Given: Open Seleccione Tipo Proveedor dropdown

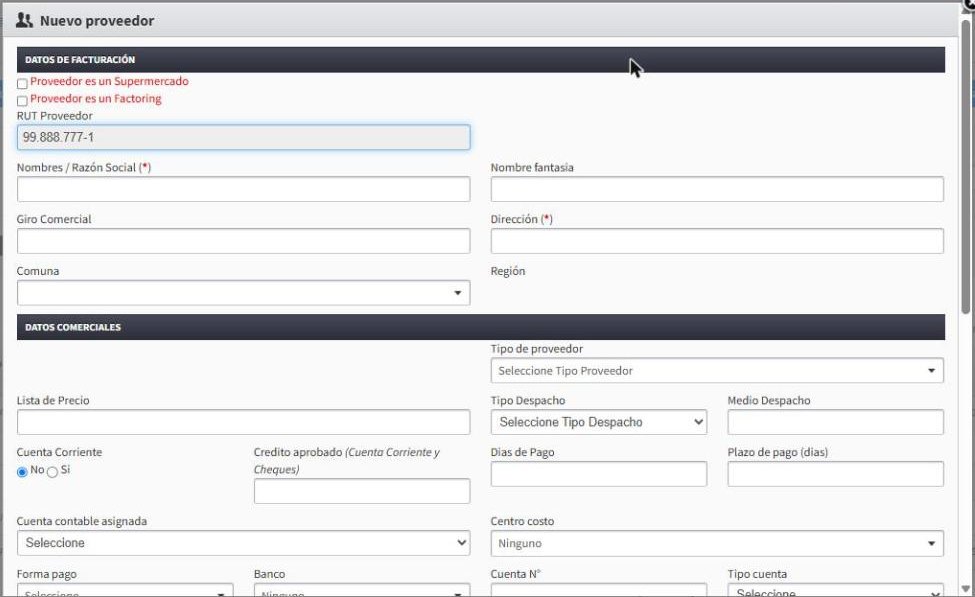Looking at the screenshot, I should pyautogui.click(x=717, y=371).
